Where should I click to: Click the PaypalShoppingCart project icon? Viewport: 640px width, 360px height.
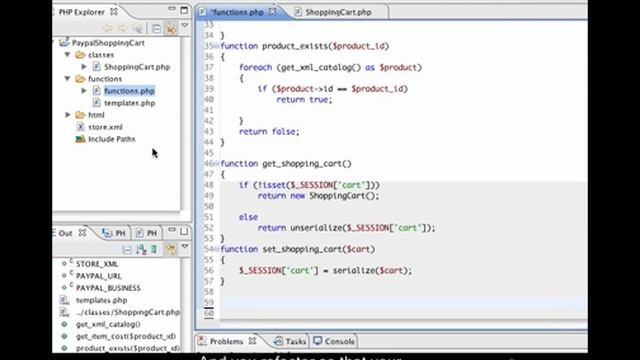click(64, 42)
